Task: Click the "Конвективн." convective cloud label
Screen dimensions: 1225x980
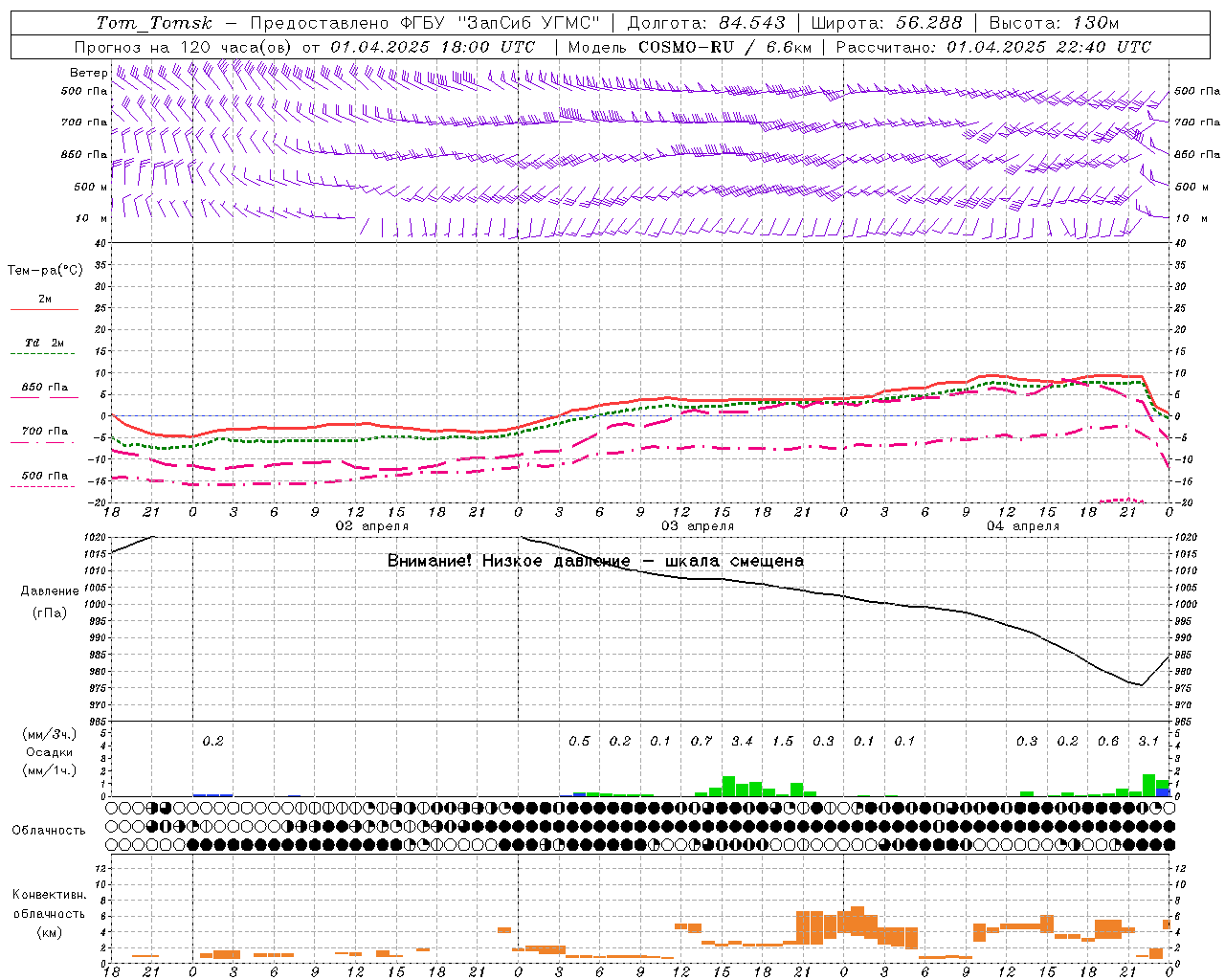Action: [50, 895]
